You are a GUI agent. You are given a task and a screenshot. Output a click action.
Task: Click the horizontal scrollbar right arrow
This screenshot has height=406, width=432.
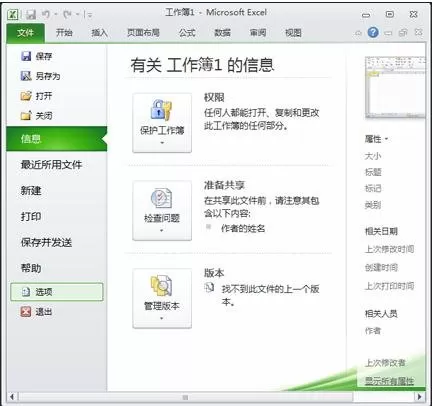[420, 397]
